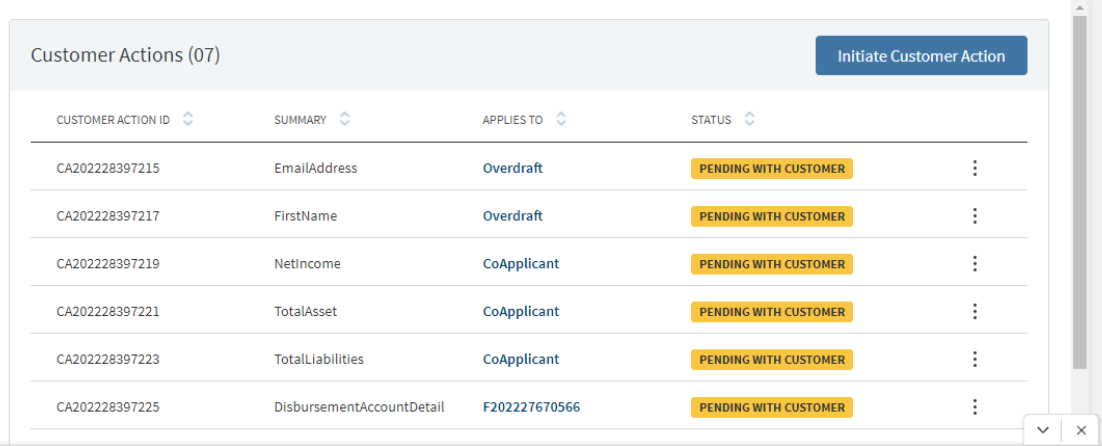Open kebab menu for TotalLiabilities row
Screen dimensions: 1102x446
pyautogui.click(x=974, y=360)
